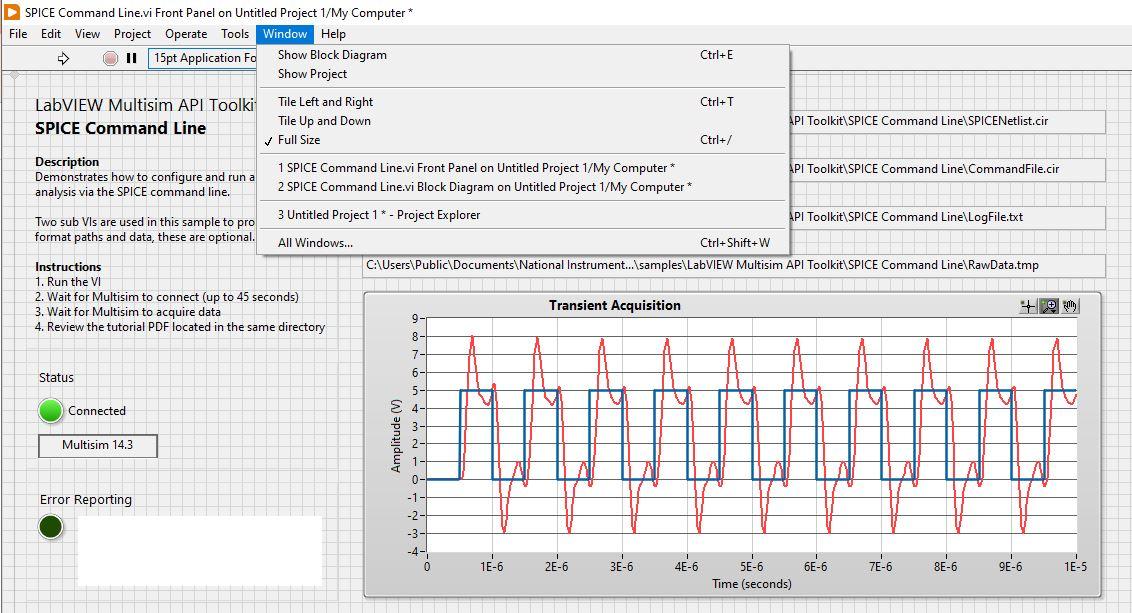Select the graph zoom tool

click(1048, 306)
